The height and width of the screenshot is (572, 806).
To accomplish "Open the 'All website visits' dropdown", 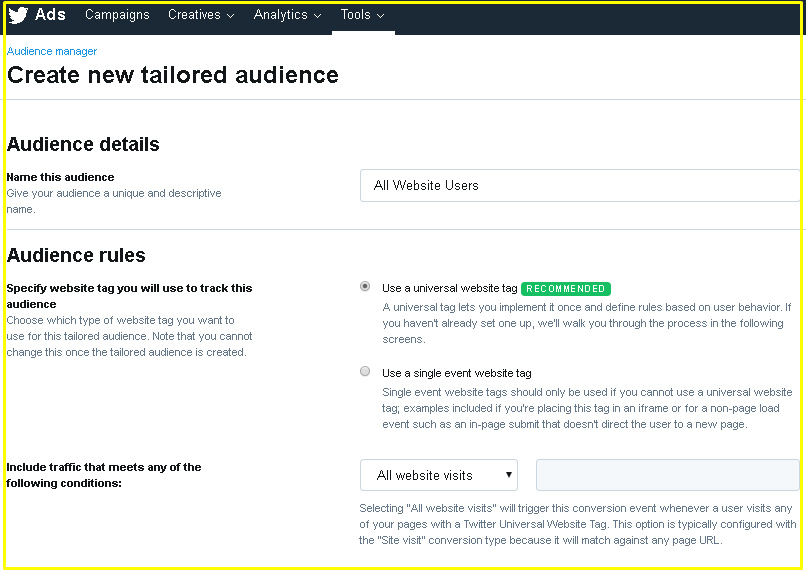I will tap(438, 475).
